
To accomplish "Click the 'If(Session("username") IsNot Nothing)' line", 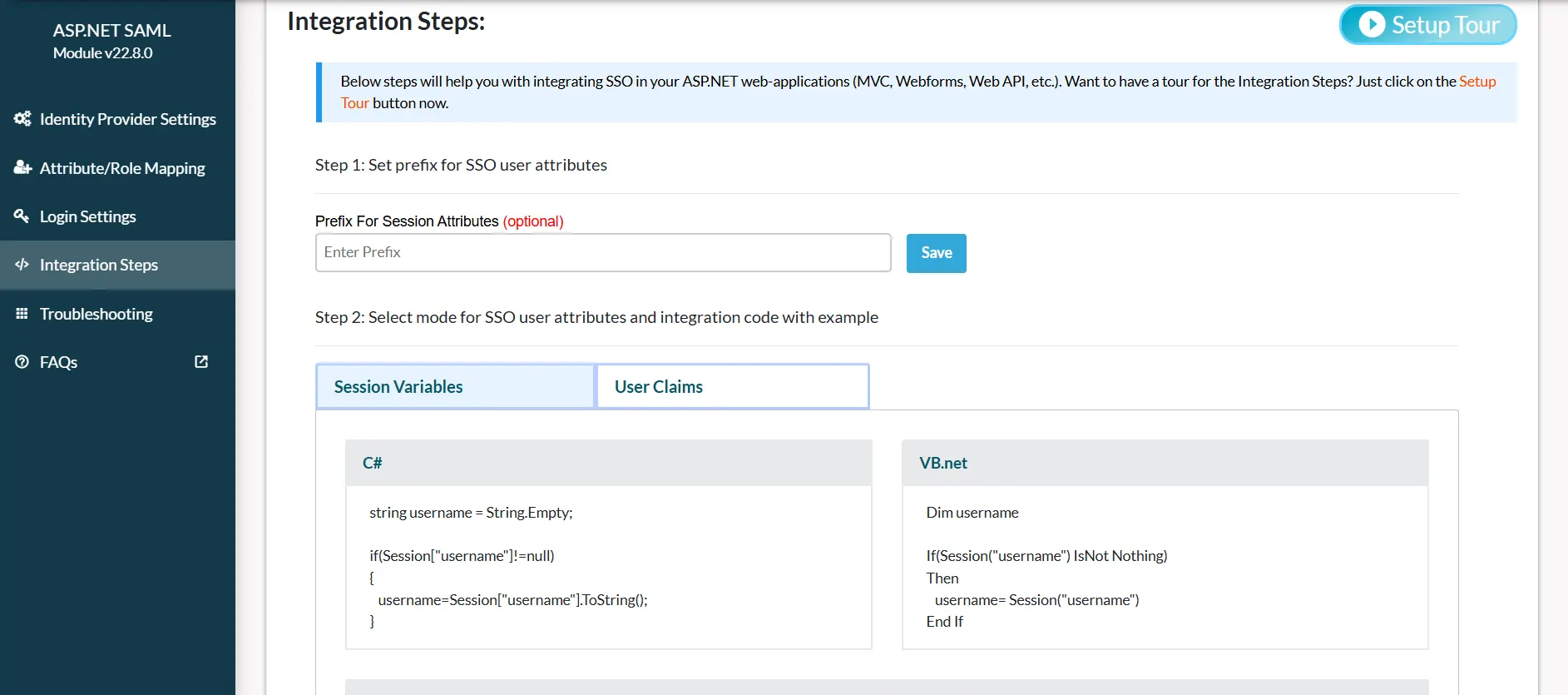I will [x=1046, y=556].
